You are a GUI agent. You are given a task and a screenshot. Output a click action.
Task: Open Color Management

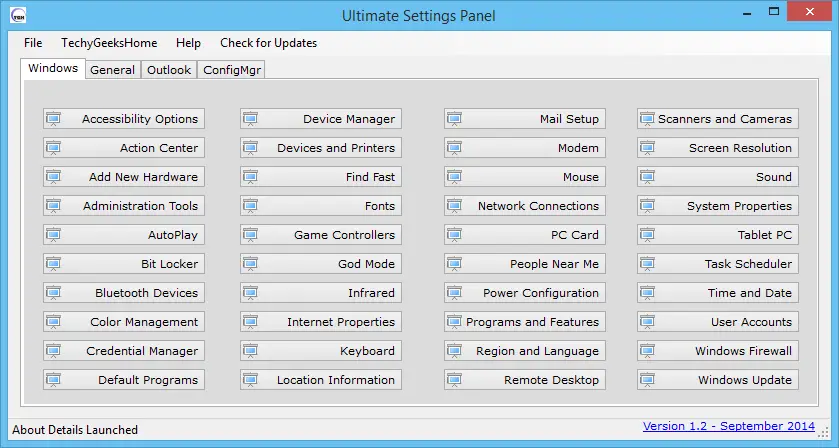[124, 322]
